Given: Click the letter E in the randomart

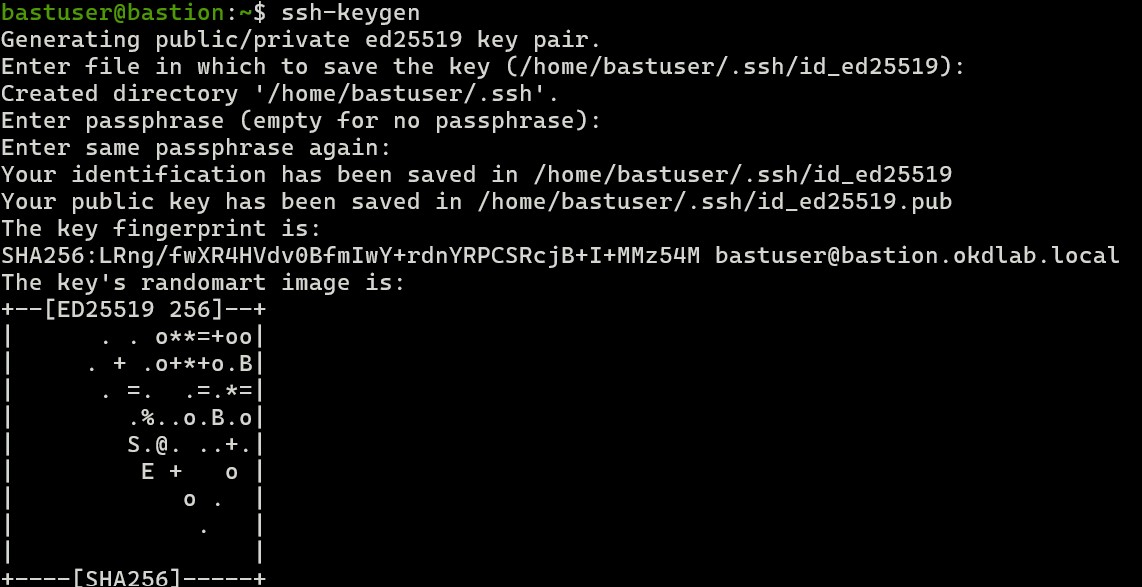Looking at the screenshot, I should coord(148,471).
